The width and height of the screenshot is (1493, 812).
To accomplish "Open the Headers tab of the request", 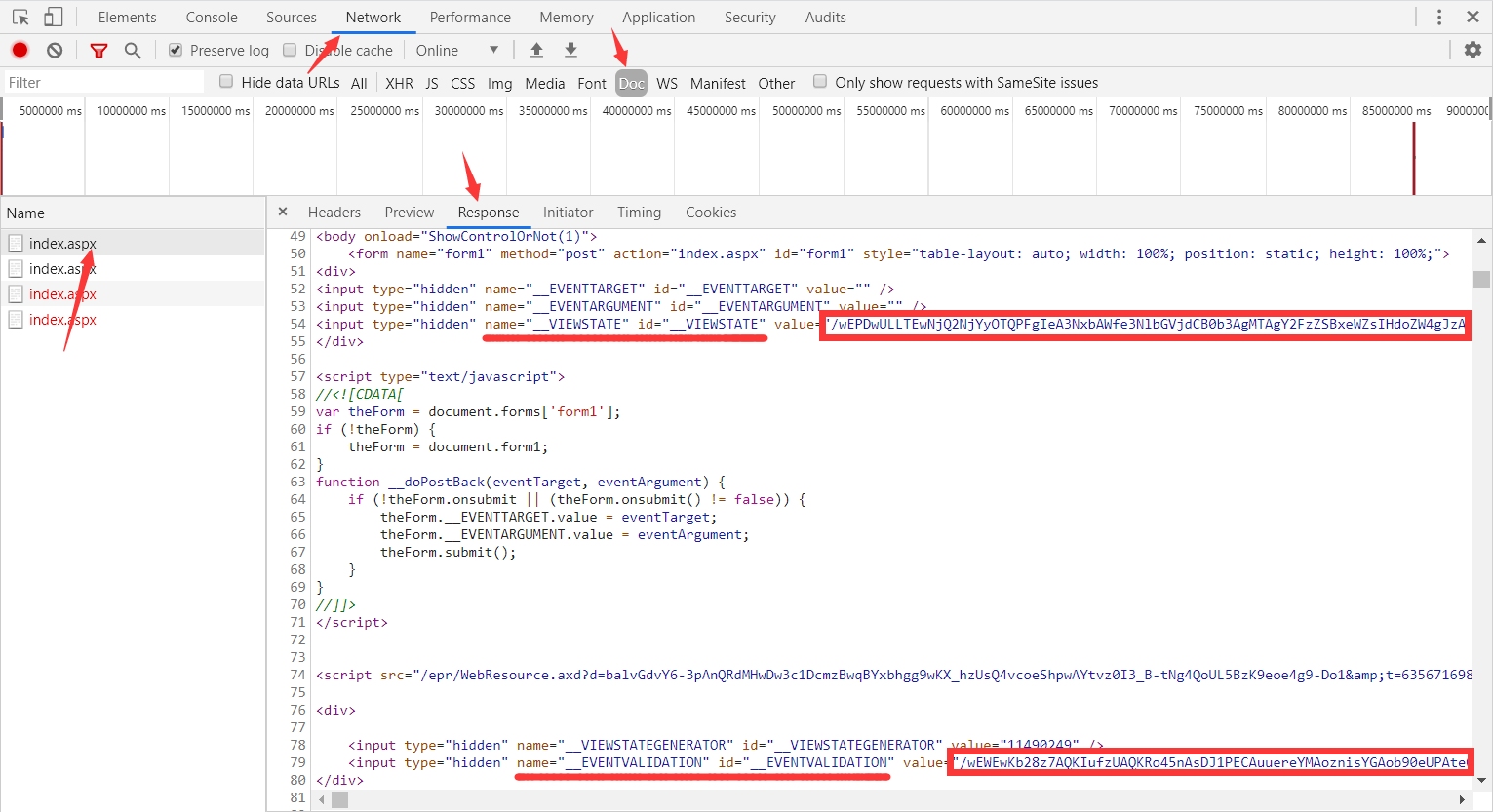I will coord(334,213).
